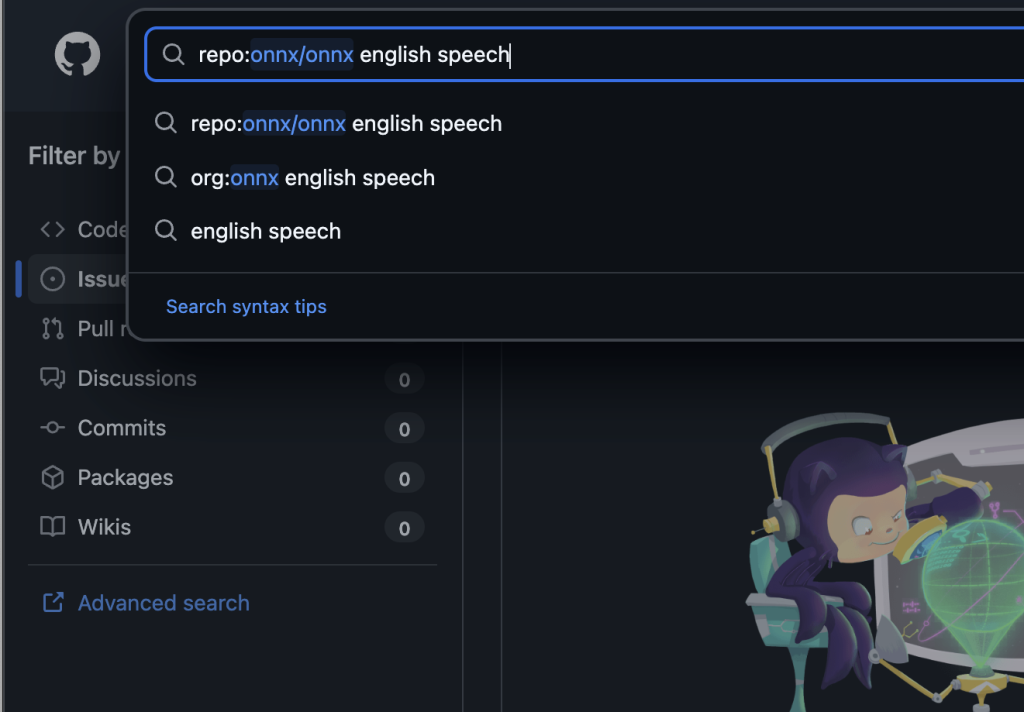This screenshot has height=712, width=1024.
Task: Click the Code filter brackets icon
Action: point(52,230)
